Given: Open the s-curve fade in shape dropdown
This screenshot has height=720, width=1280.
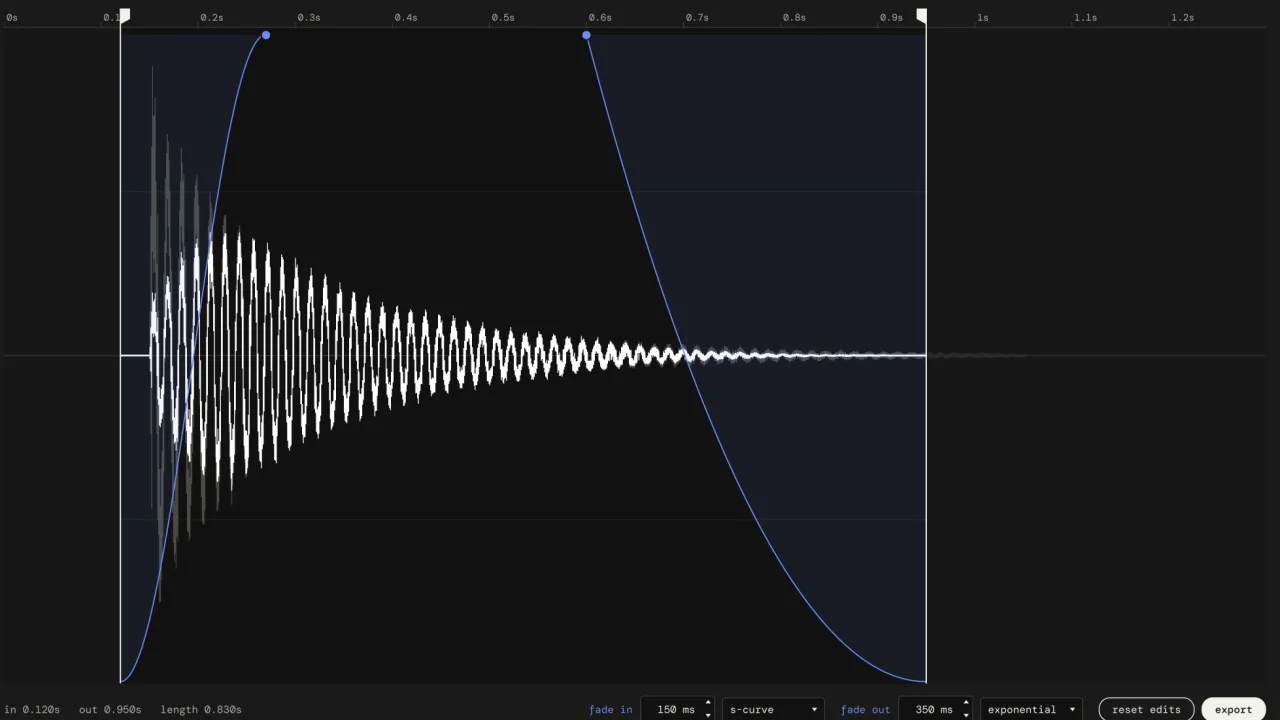Looking at the screenshot, I should coord(773,709).
